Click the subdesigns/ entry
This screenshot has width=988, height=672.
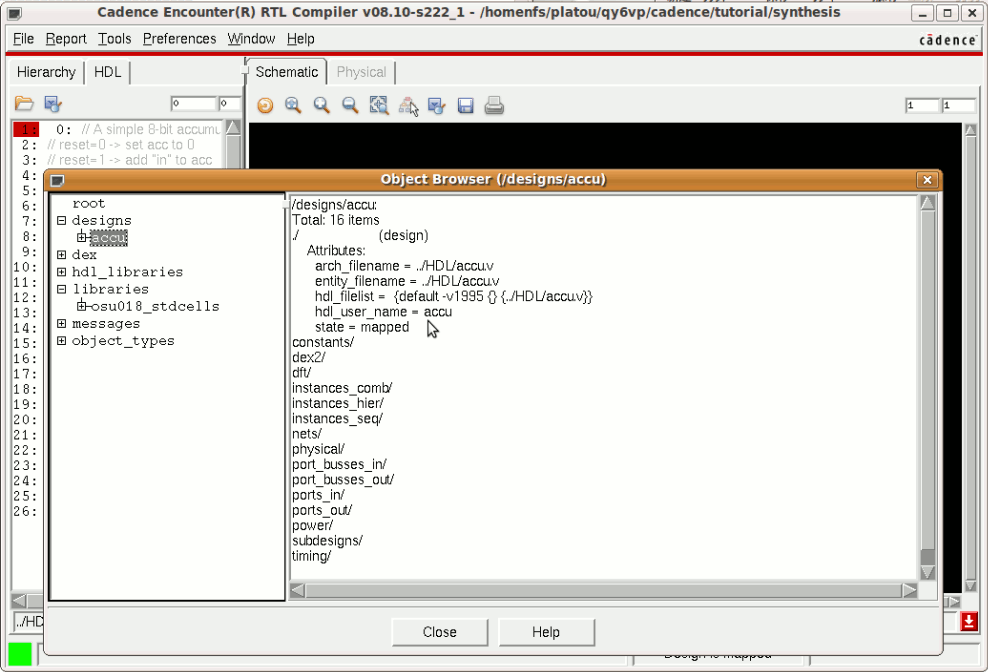pyautogui.click(x=327, y=541)
